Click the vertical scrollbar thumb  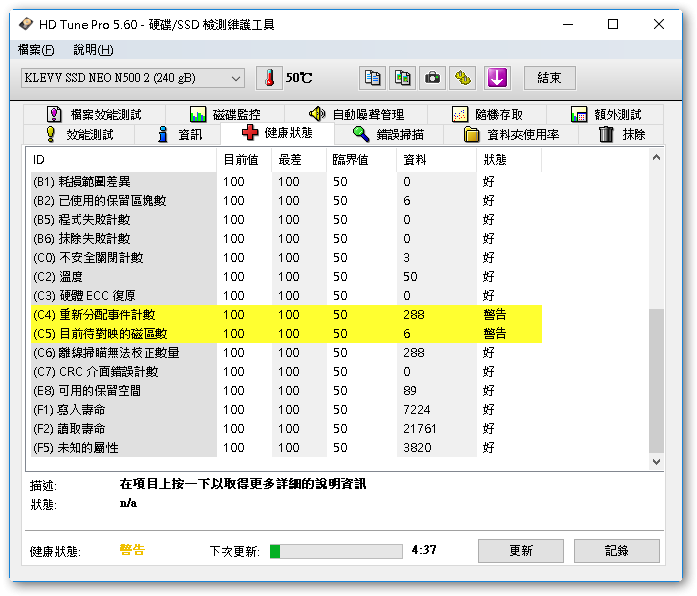656,380
